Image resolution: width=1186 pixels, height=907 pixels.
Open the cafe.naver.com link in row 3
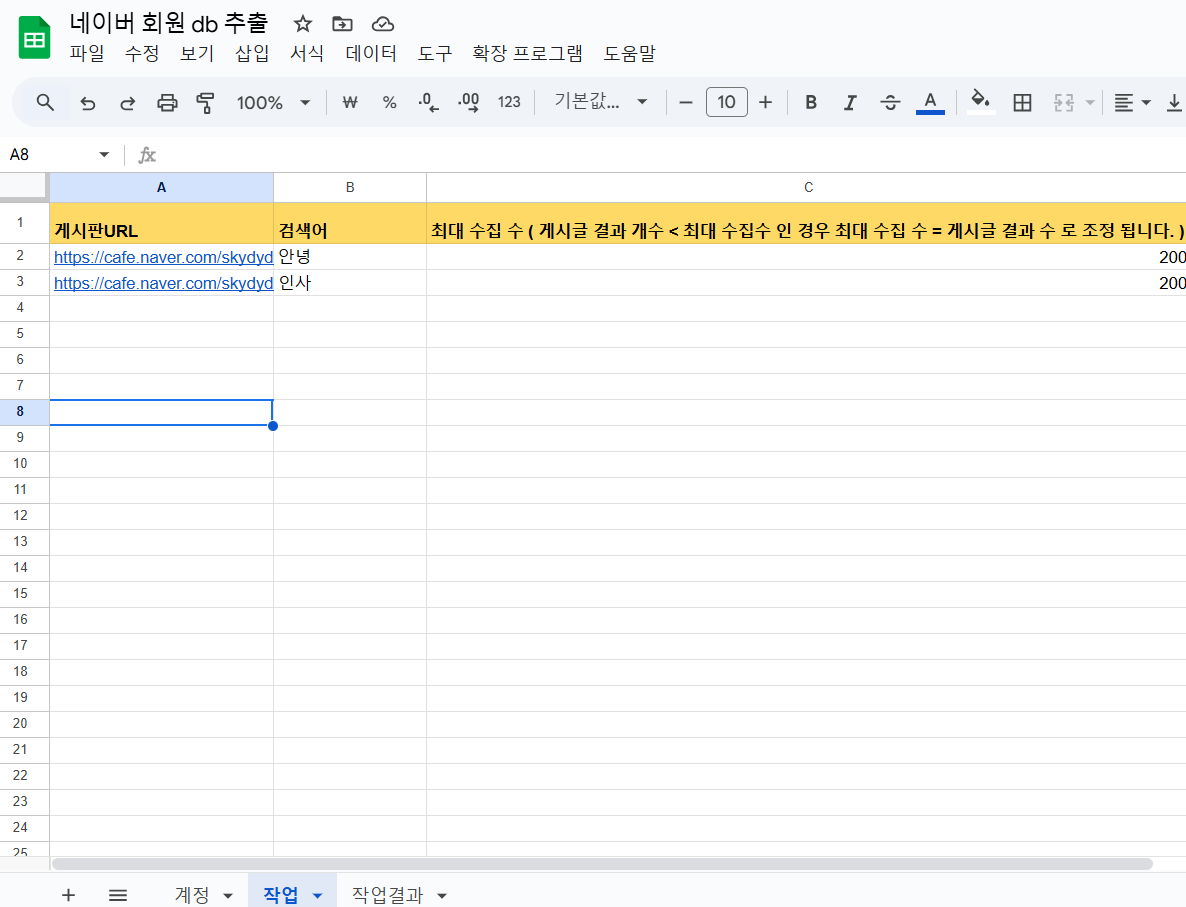[x=163, y=283]
